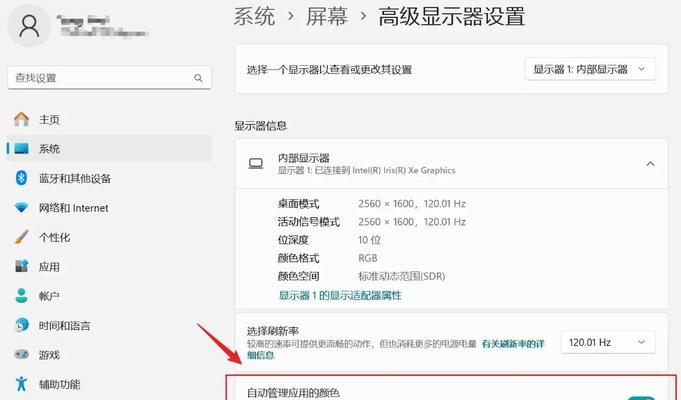Click the Time and language globe icon
Image resolution: width=681 pixels, height=400 pixels.
coord(21,325)
